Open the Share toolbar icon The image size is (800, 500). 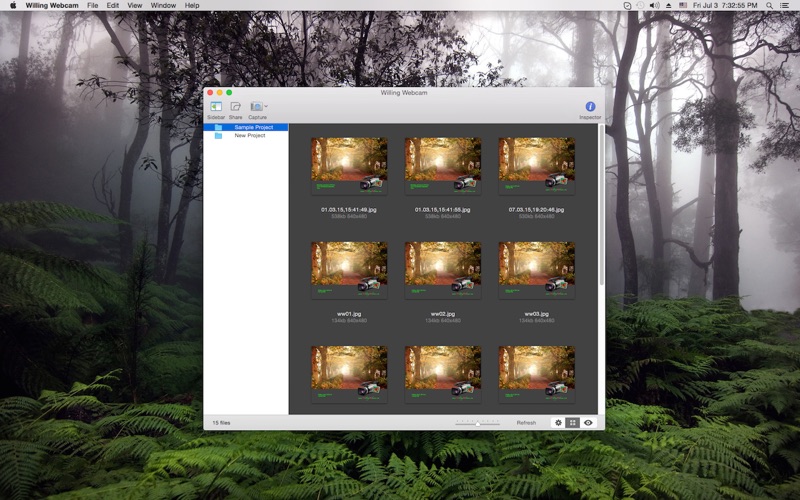pos(235,107)
